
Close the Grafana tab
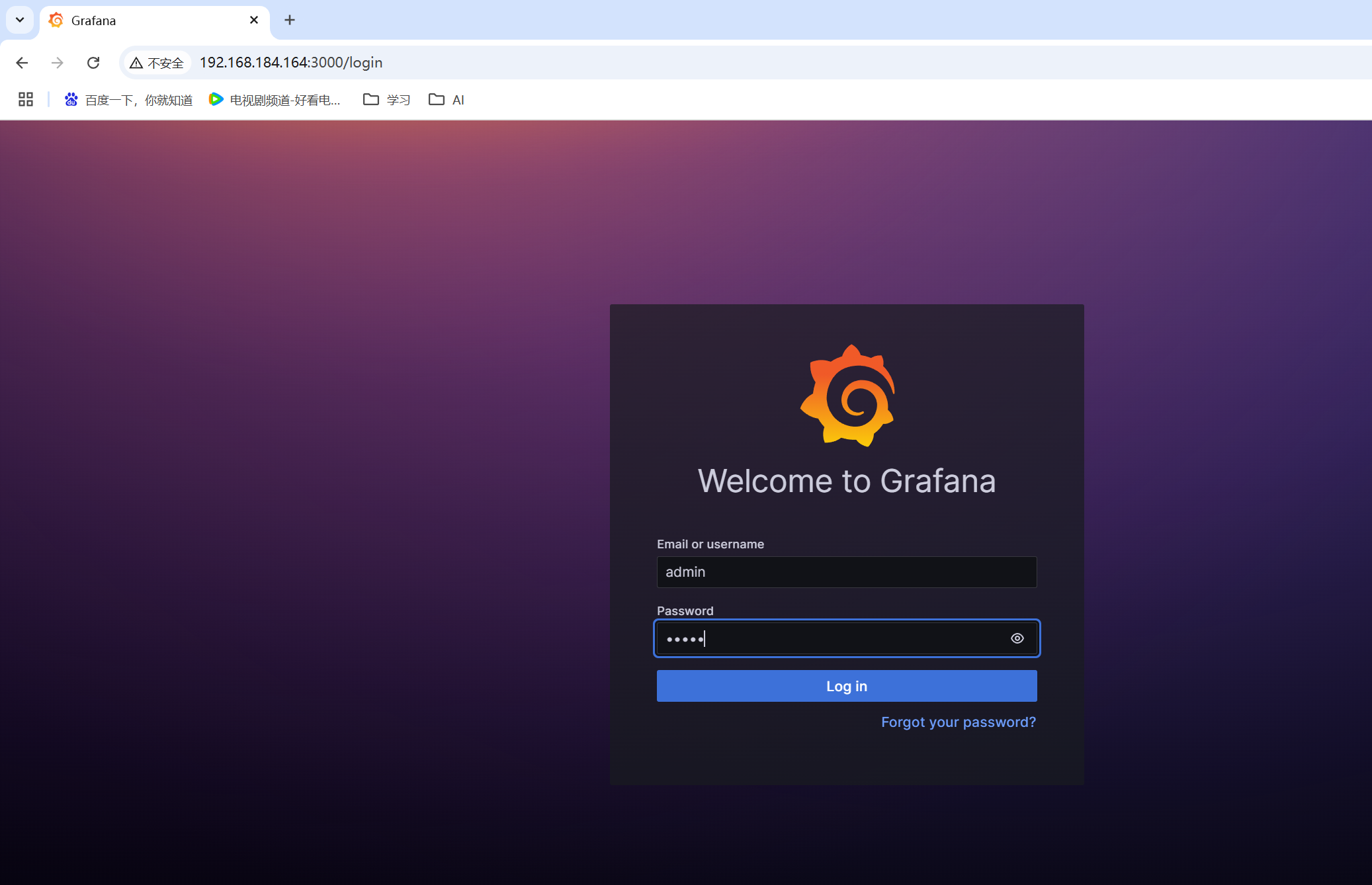click(x=254, y=21)
